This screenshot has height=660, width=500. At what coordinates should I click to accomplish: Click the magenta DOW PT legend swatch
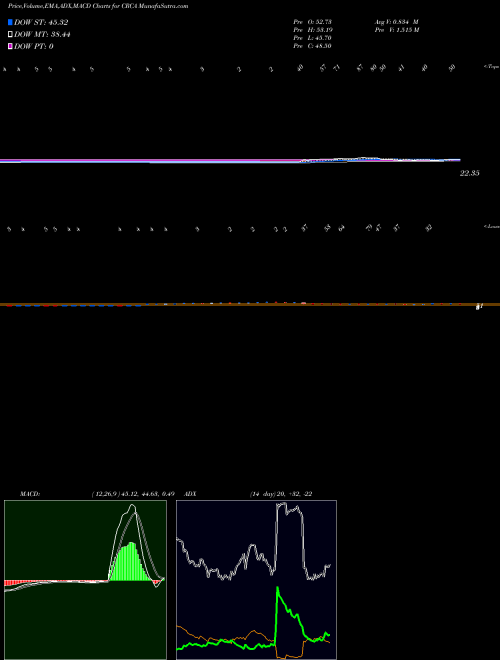(x=11, y=46)
